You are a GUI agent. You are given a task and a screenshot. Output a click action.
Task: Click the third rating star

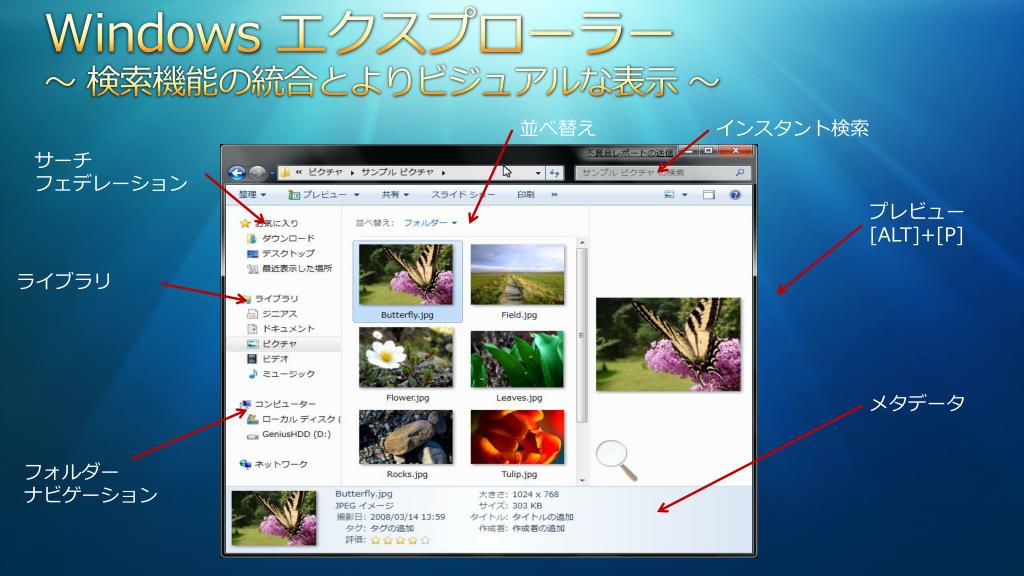coord(400,540)
